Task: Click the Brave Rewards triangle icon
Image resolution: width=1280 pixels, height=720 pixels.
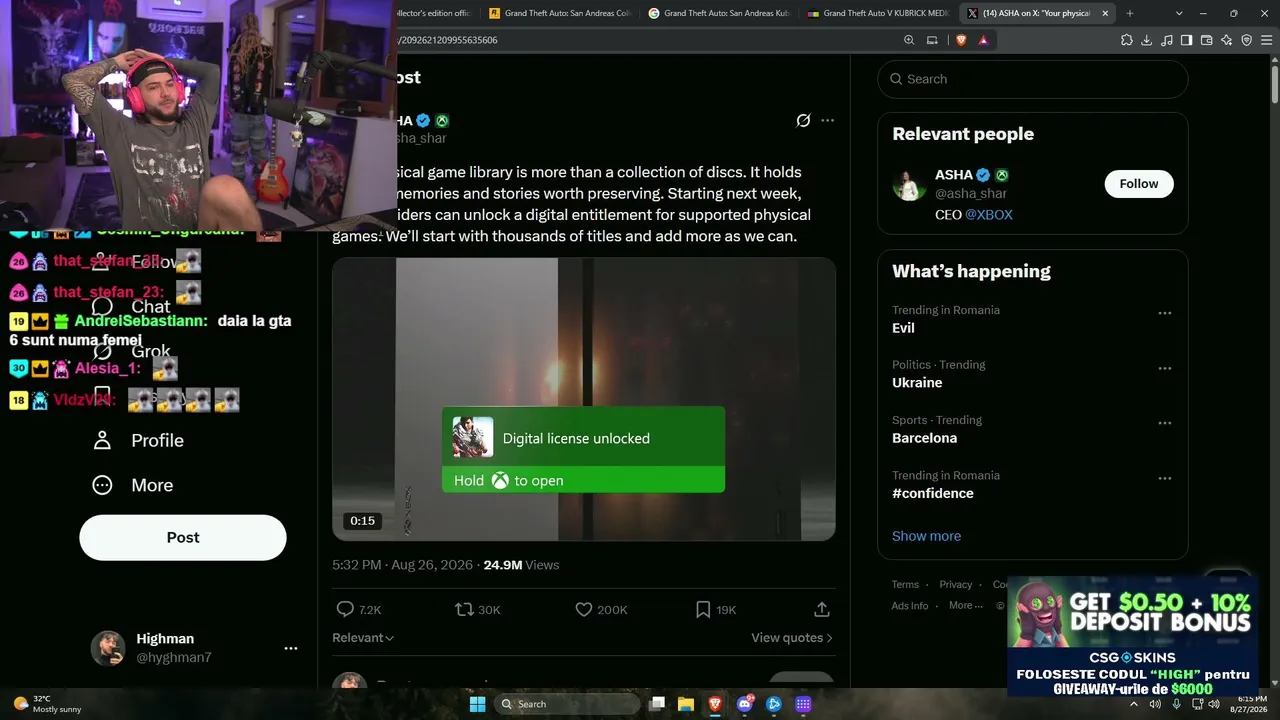Action: click(x=984, y=40)
